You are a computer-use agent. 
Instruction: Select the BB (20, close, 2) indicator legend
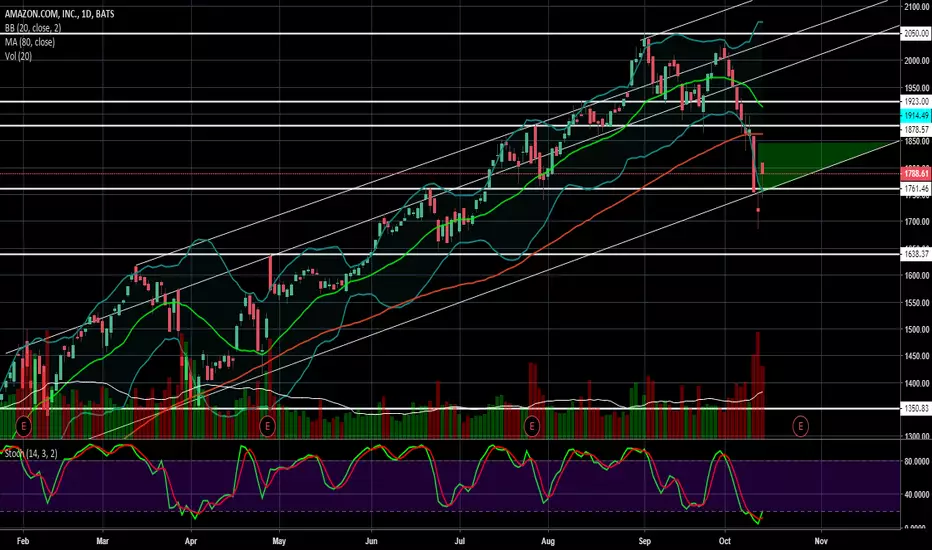[x=33, y=28]
